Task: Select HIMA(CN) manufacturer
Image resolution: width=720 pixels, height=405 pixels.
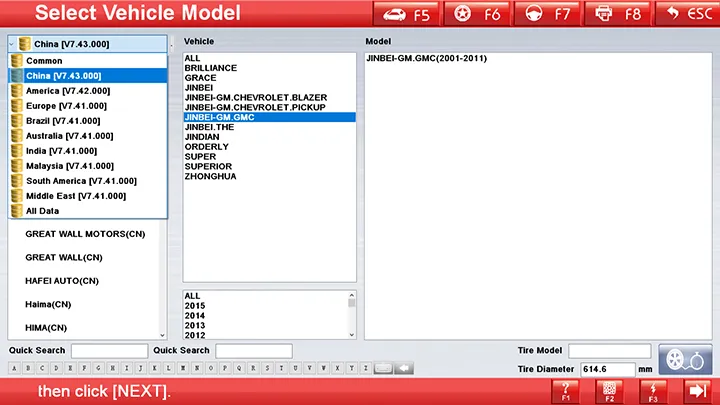Action: pos(46,328)
